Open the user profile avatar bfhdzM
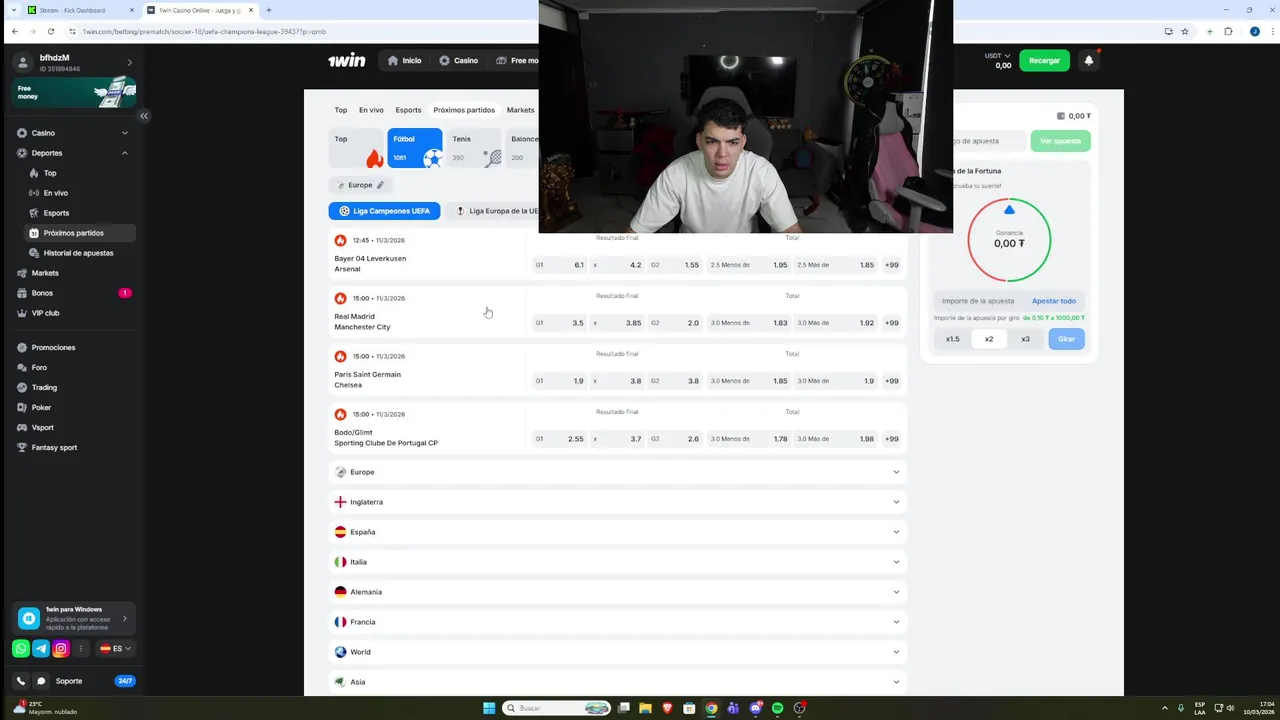The height and width of the screenshot is (720, 1280). 24,62
